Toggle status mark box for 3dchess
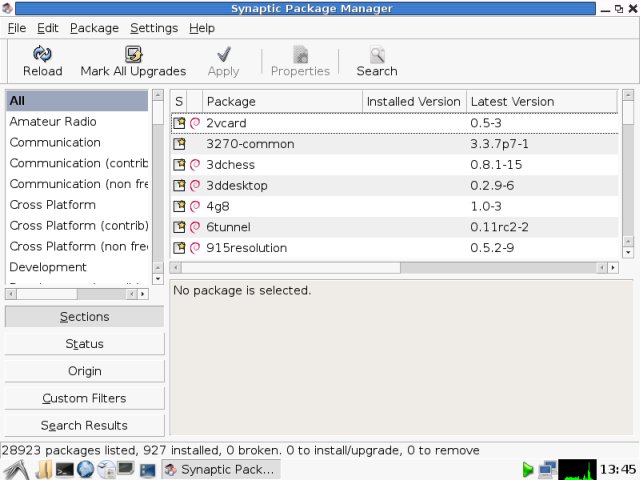The image size is (640, 480). (x=179, y=164)
